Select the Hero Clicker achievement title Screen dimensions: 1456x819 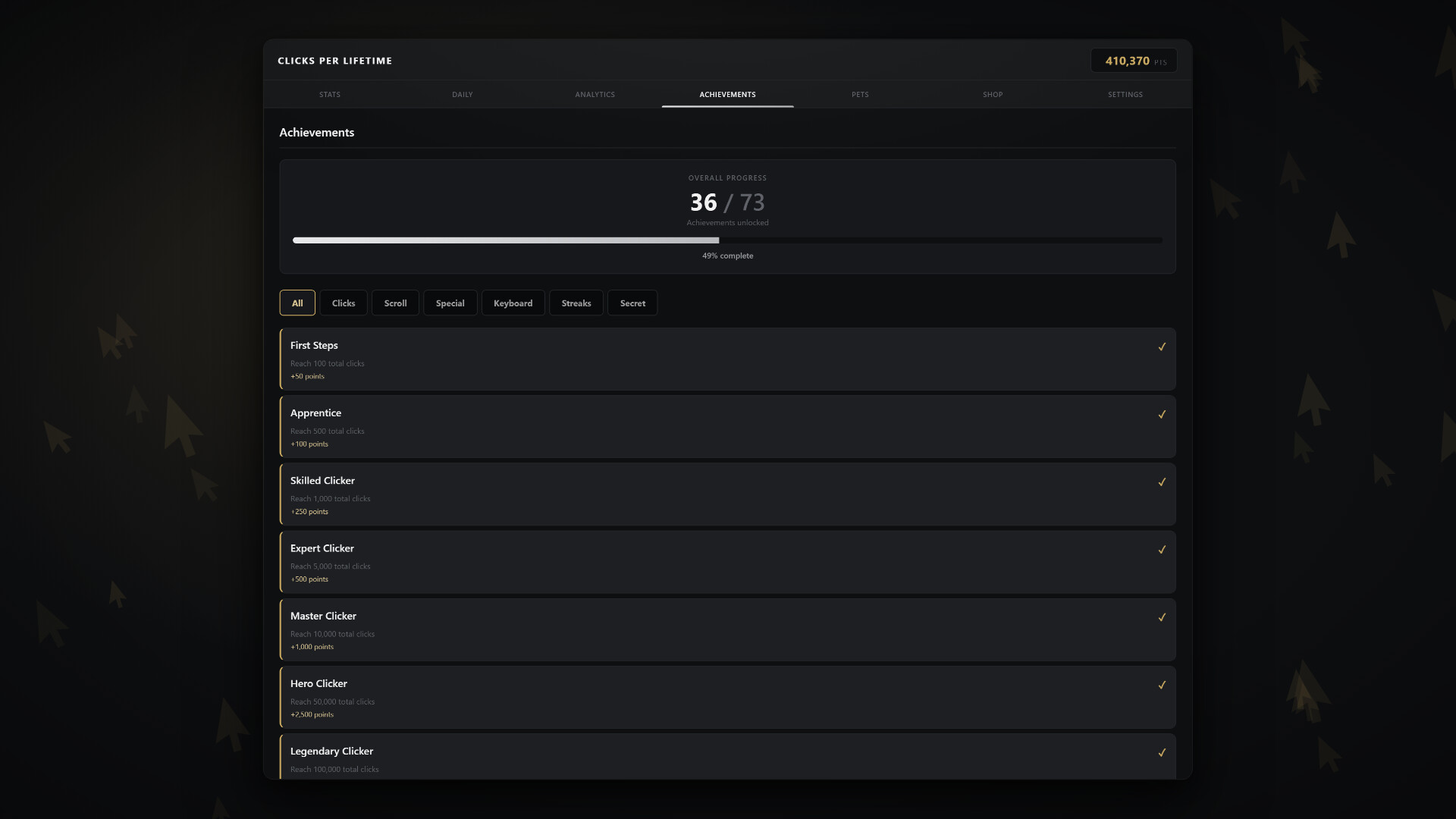318,683
